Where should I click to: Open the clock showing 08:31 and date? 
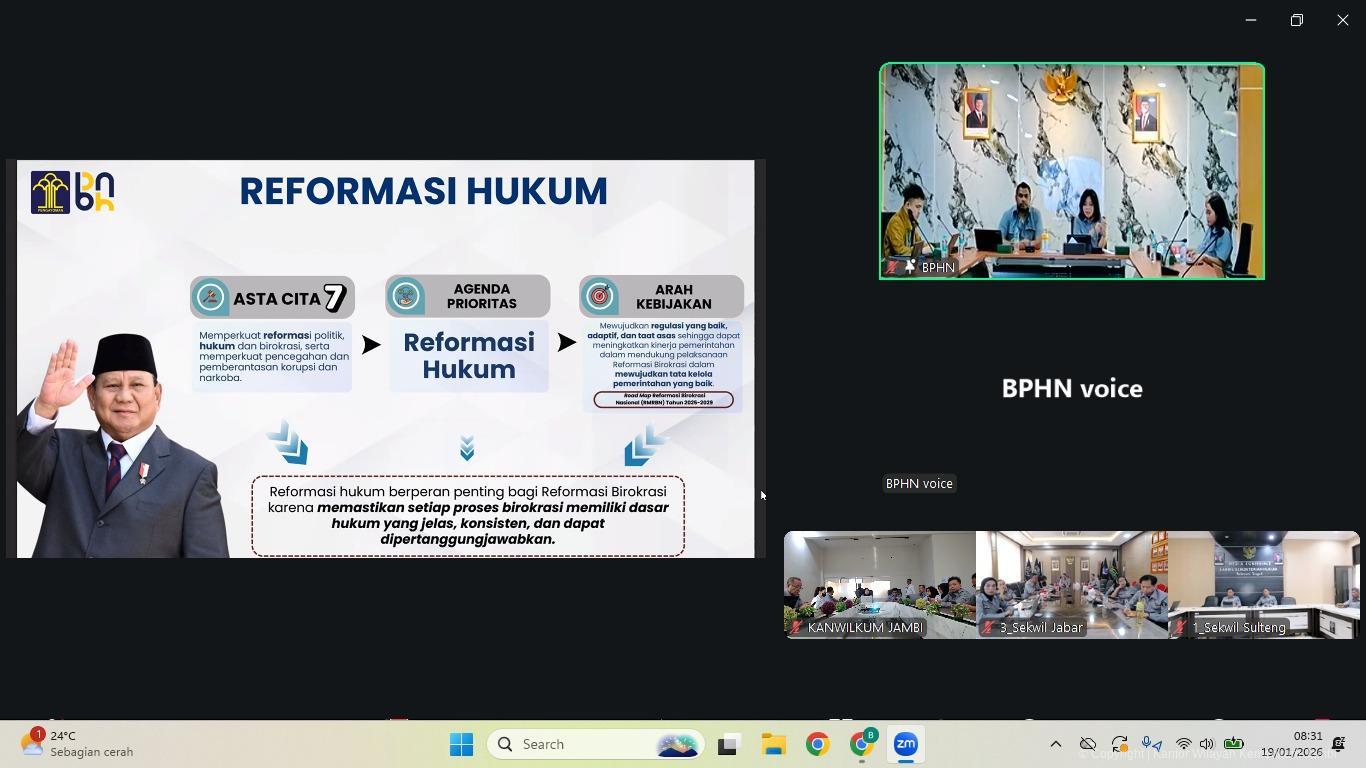pos(1291,744)
